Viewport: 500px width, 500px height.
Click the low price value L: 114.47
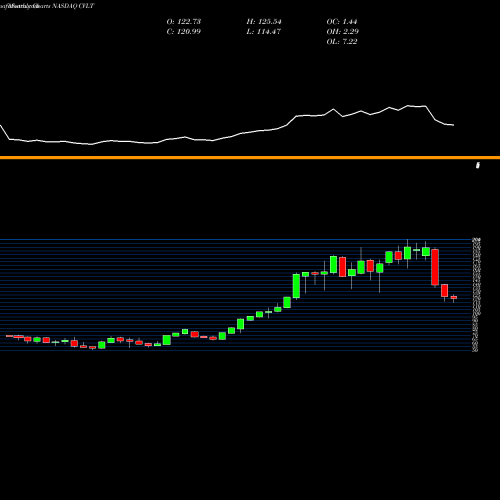tap(264, 32)
